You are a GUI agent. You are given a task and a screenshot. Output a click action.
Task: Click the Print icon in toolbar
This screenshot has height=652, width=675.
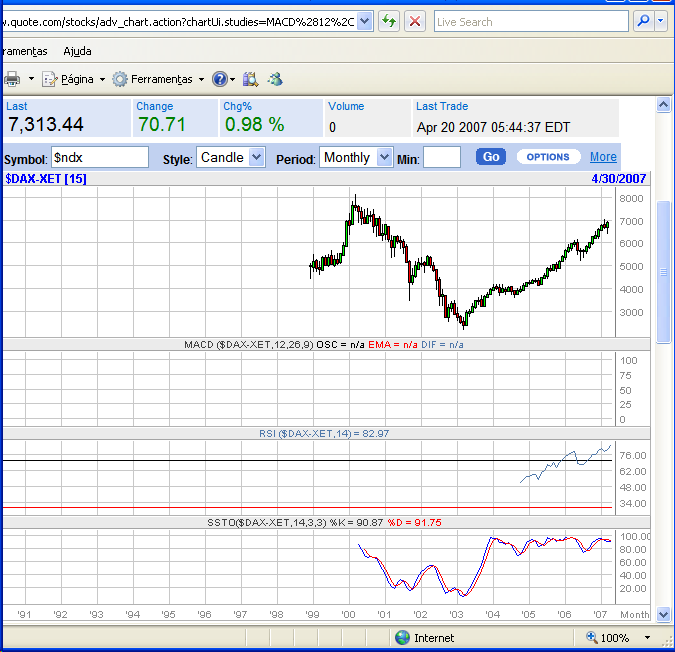(x=12, y=79)
